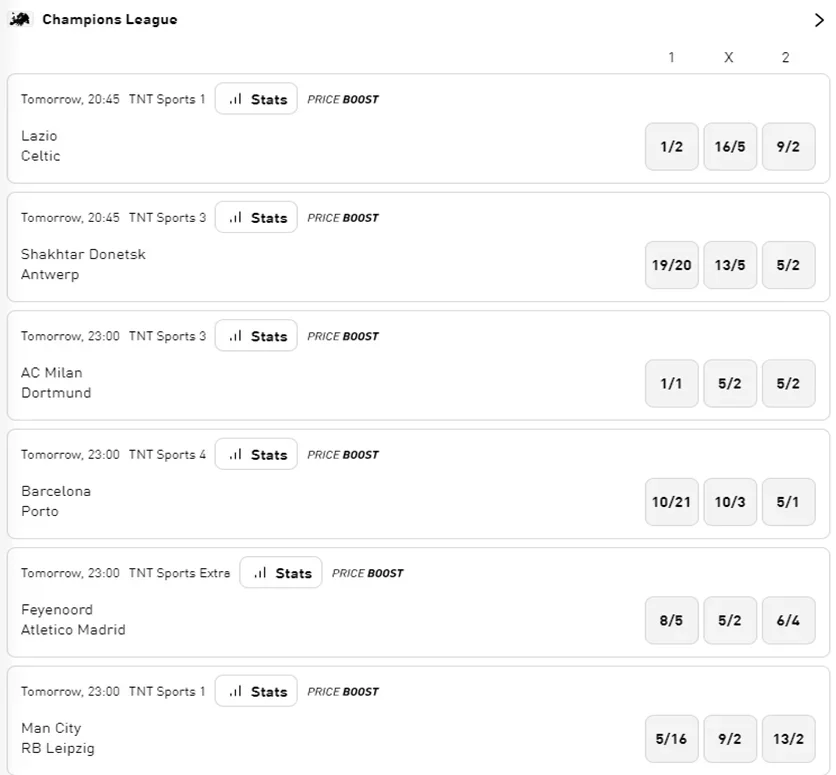The width and height of the screenshot is (836, 775).
Task: Open Stats for Lazio vs Celtic
Action: [x=256, y=99]
